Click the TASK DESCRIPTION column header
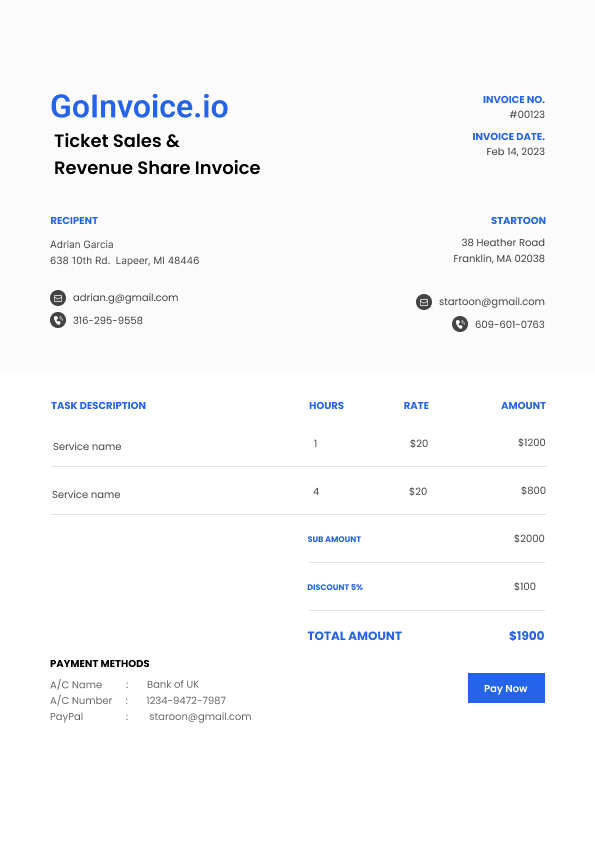Image resolution: width=595 pixels, height=842 pixels. point(98,405)
